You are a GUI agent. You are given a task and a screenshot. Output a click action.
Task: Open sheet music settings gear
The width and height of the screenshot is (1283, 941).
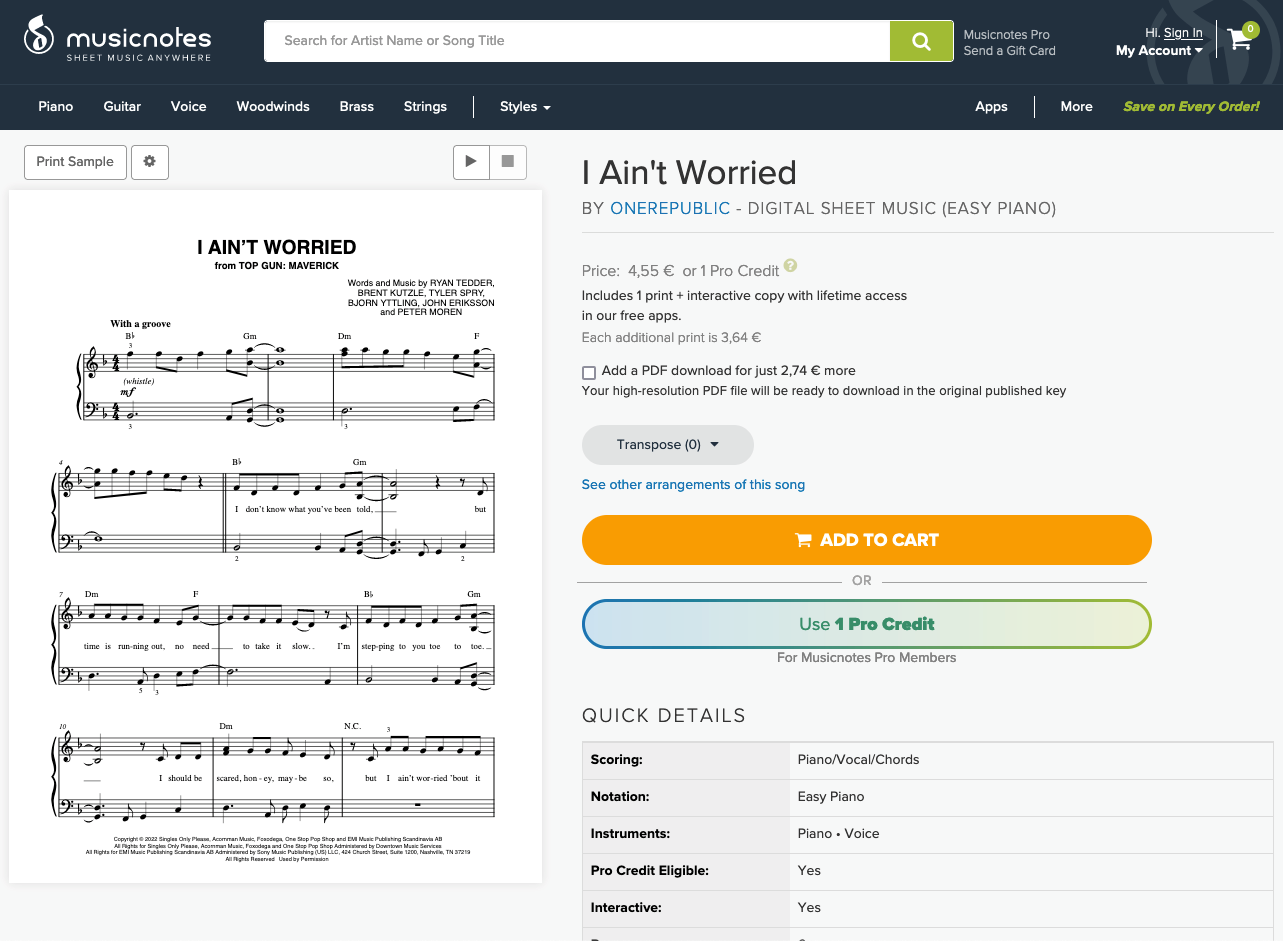(x=150, y=162)
